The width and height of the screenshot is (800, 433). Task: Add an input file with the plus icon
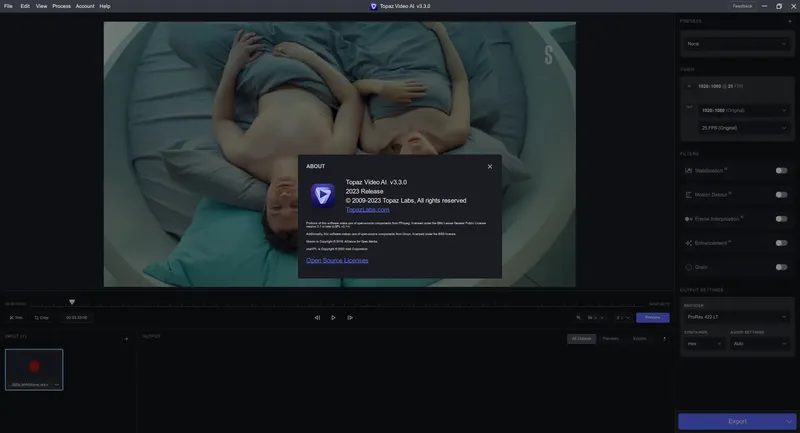tap(127, 339)
